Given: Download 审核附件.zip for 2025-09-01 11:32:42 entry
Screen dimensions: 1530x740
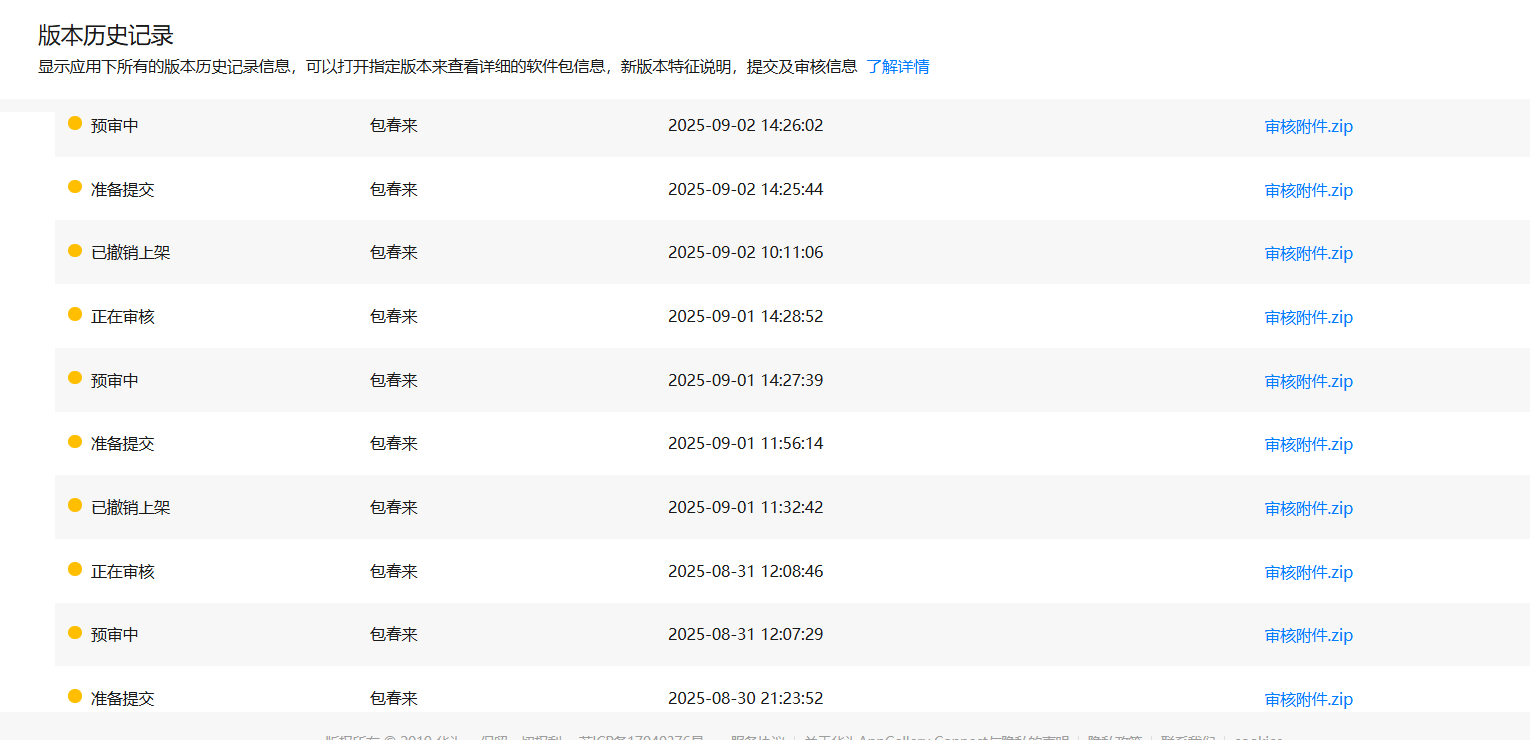Looking at the screenshot, I should click(1308, 509).
